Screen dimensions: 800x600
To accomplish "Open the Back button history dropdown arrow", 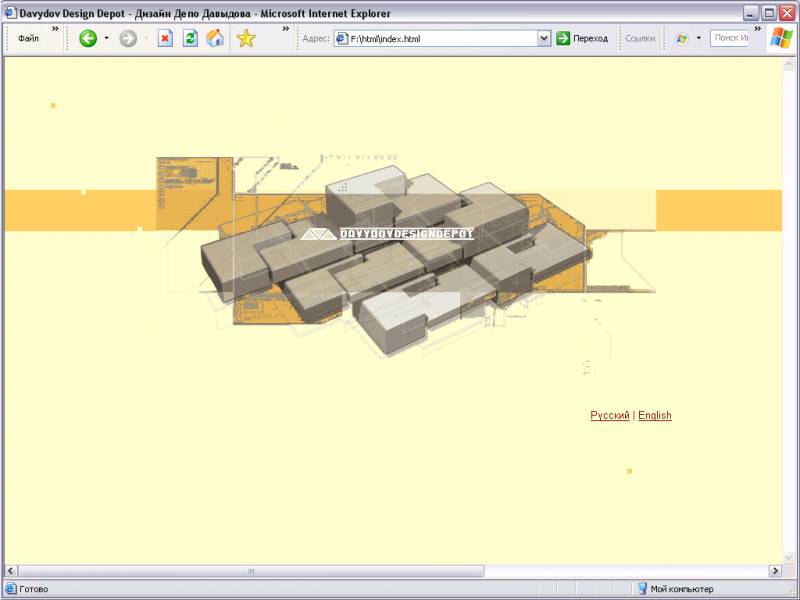I will pyautogui.click(x=107, y=38).
